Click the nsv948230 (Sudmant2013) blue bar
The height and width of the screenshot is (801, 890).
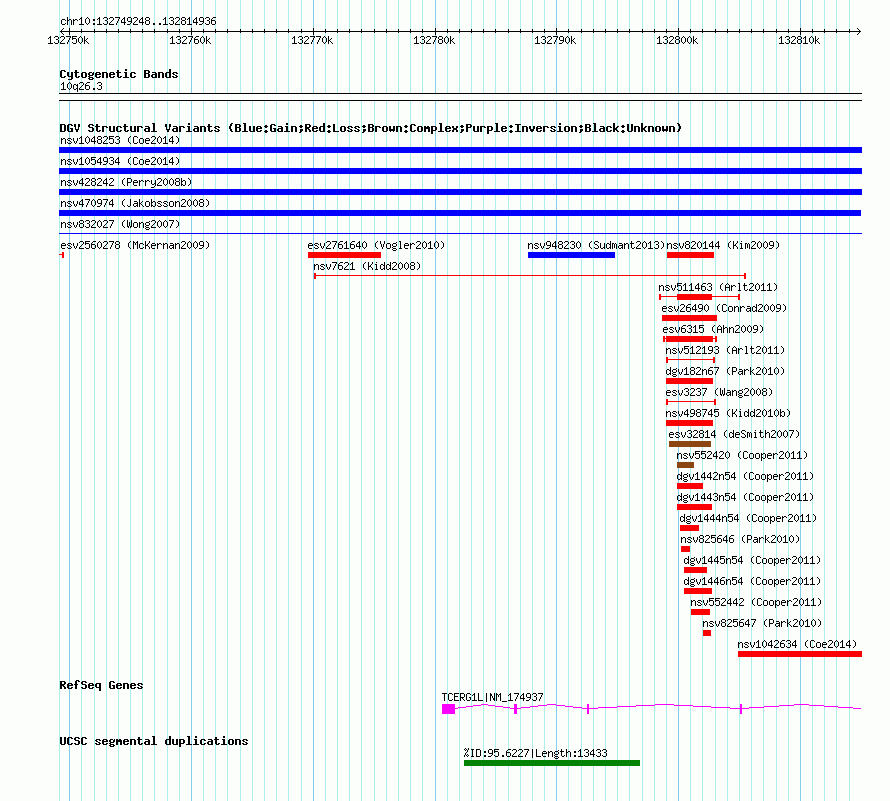click(x=571, y=255)
